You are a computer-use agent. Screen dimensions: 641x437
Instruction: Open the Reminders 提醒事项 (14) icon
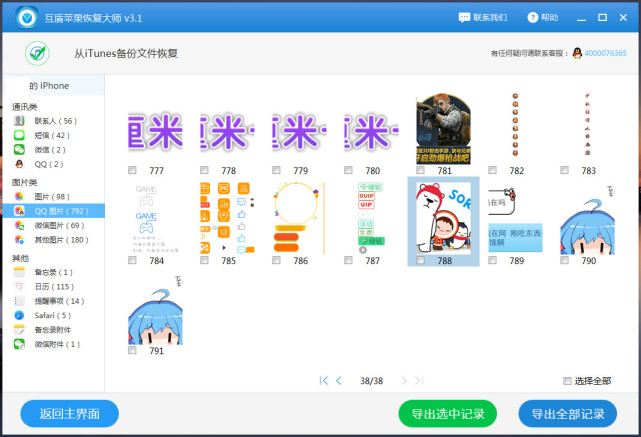(19, 301)
